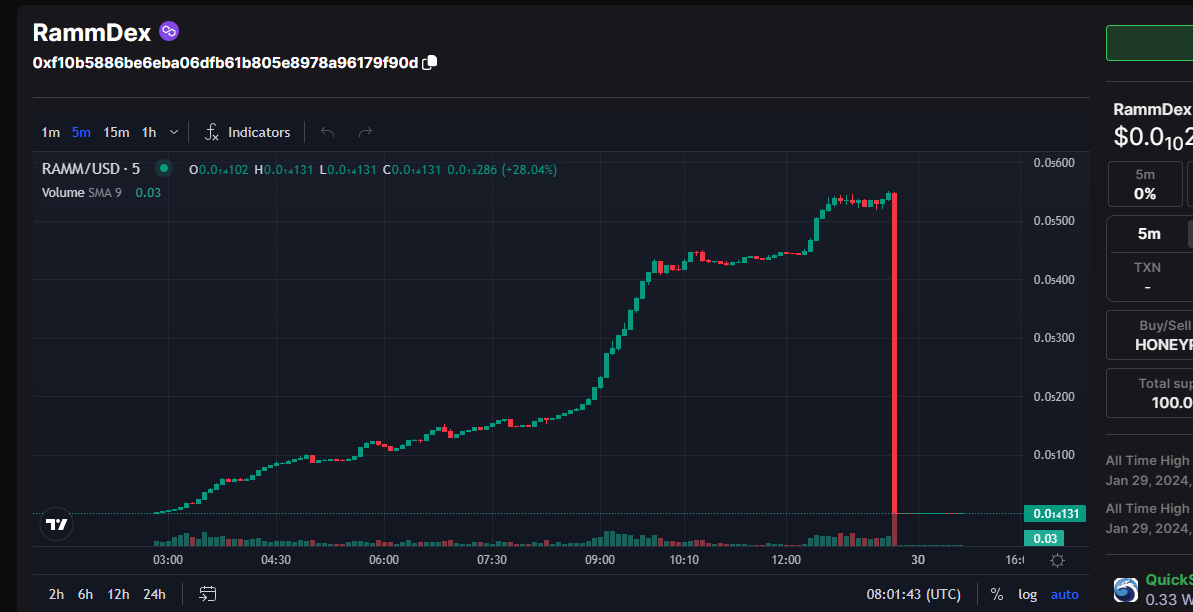Open Indicators function icon

click(x=212, y=132)
